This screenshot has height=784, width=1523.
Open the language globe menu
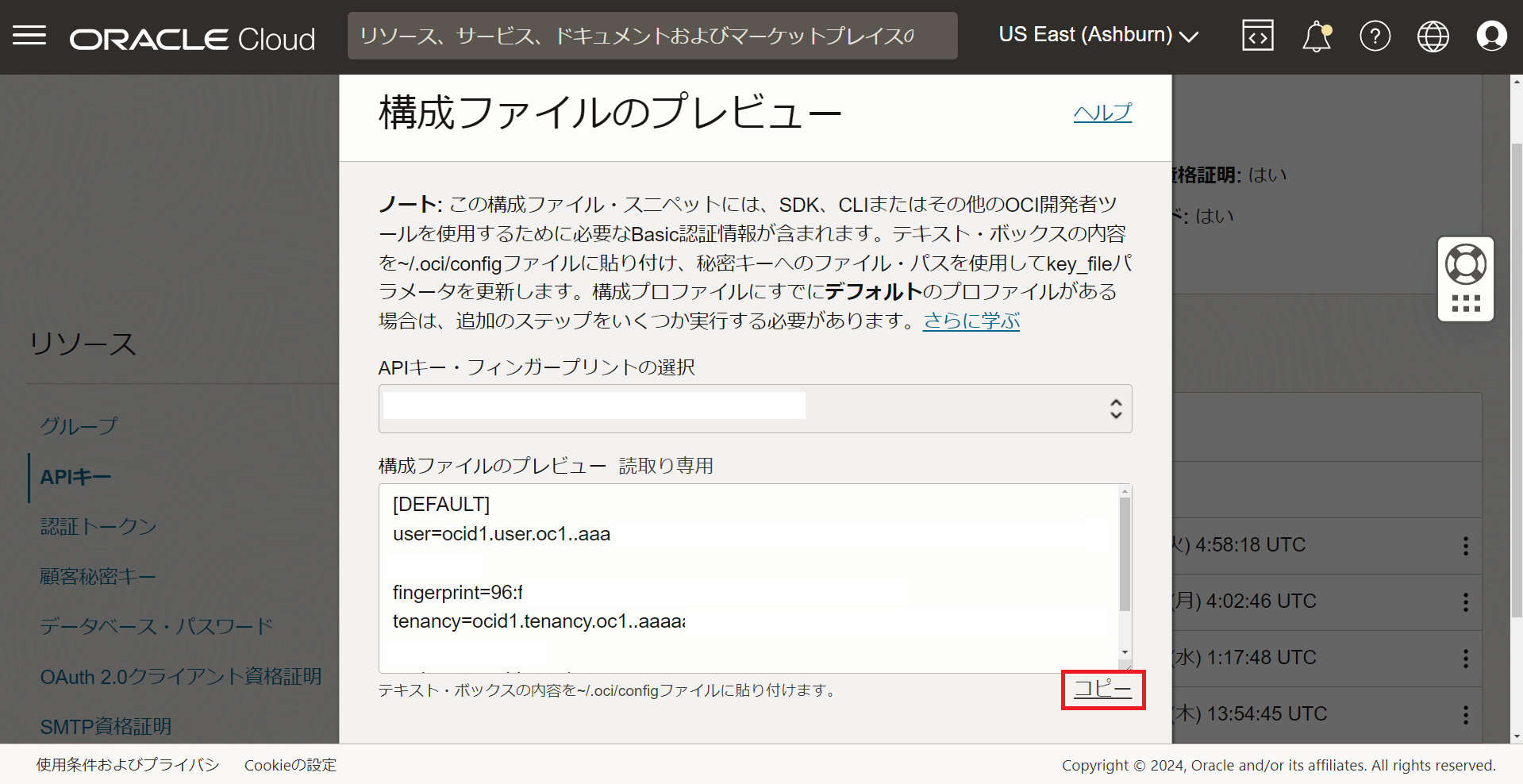[1433, 37]
